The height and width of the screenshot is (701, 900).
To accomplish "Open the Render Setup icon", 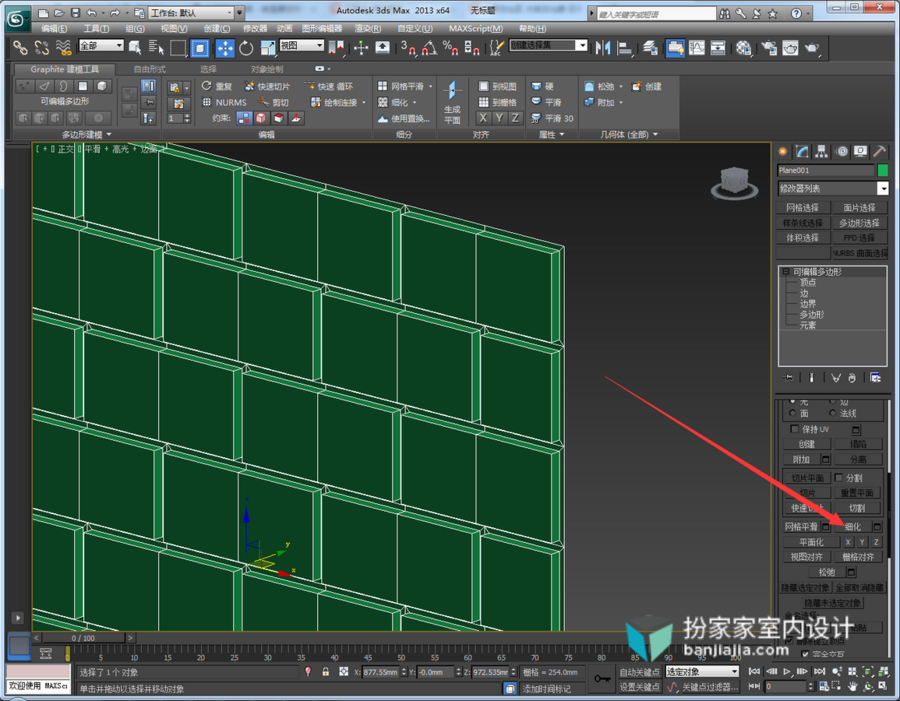I will pyautogui.click(x=769, y=48).
